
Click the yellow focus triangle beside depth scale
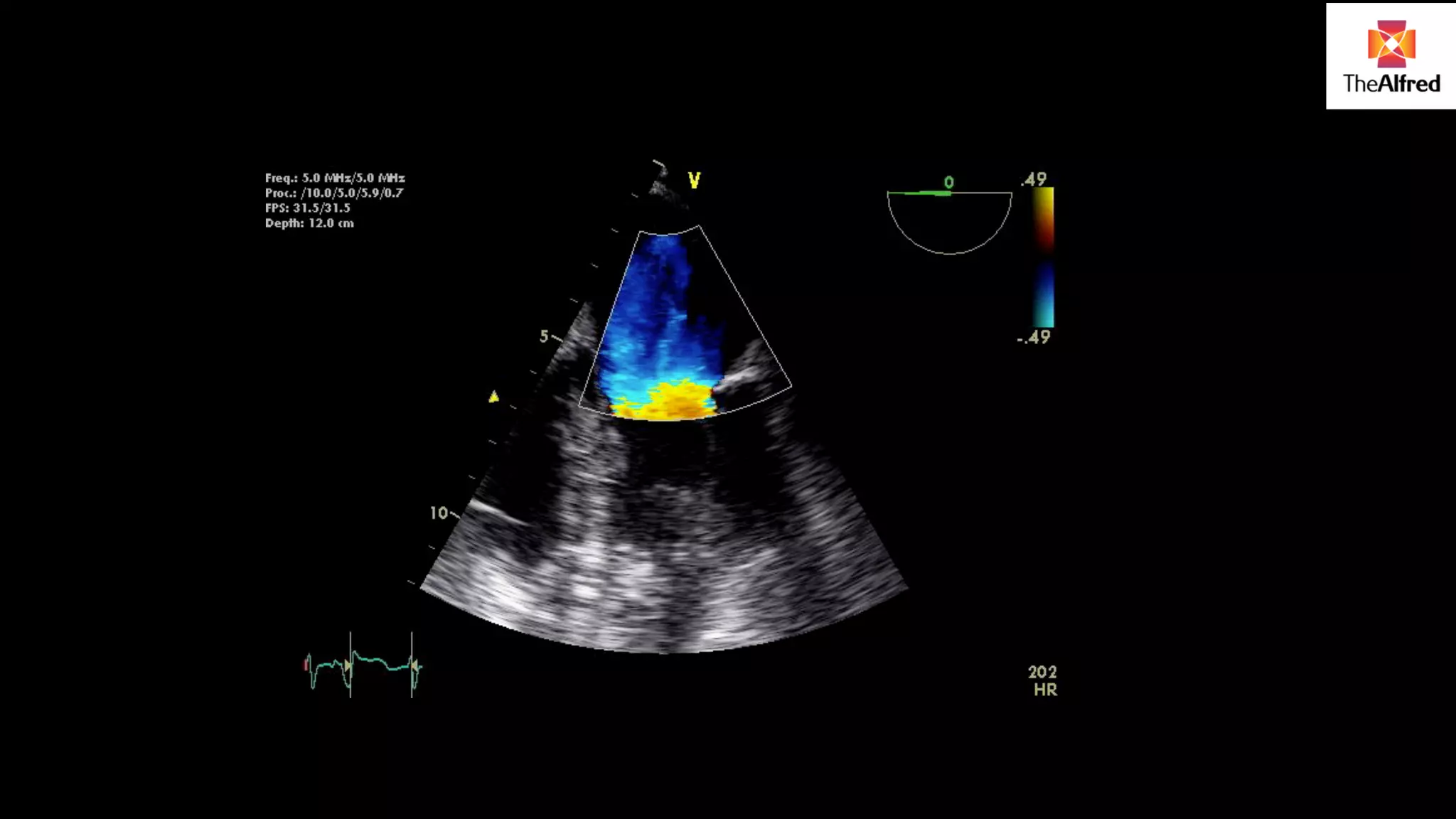point(493,397)
